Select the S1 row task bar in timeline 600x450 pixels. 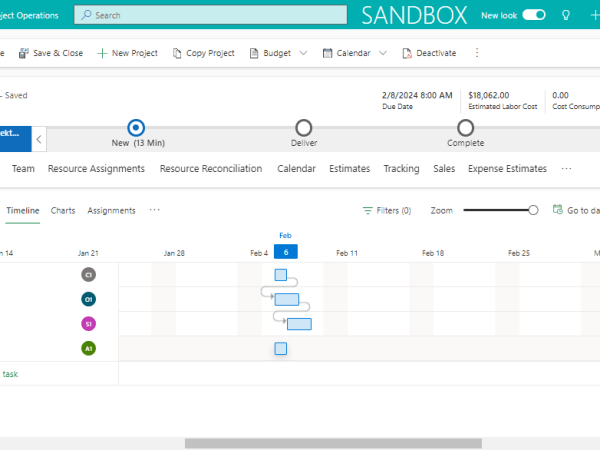299,324
